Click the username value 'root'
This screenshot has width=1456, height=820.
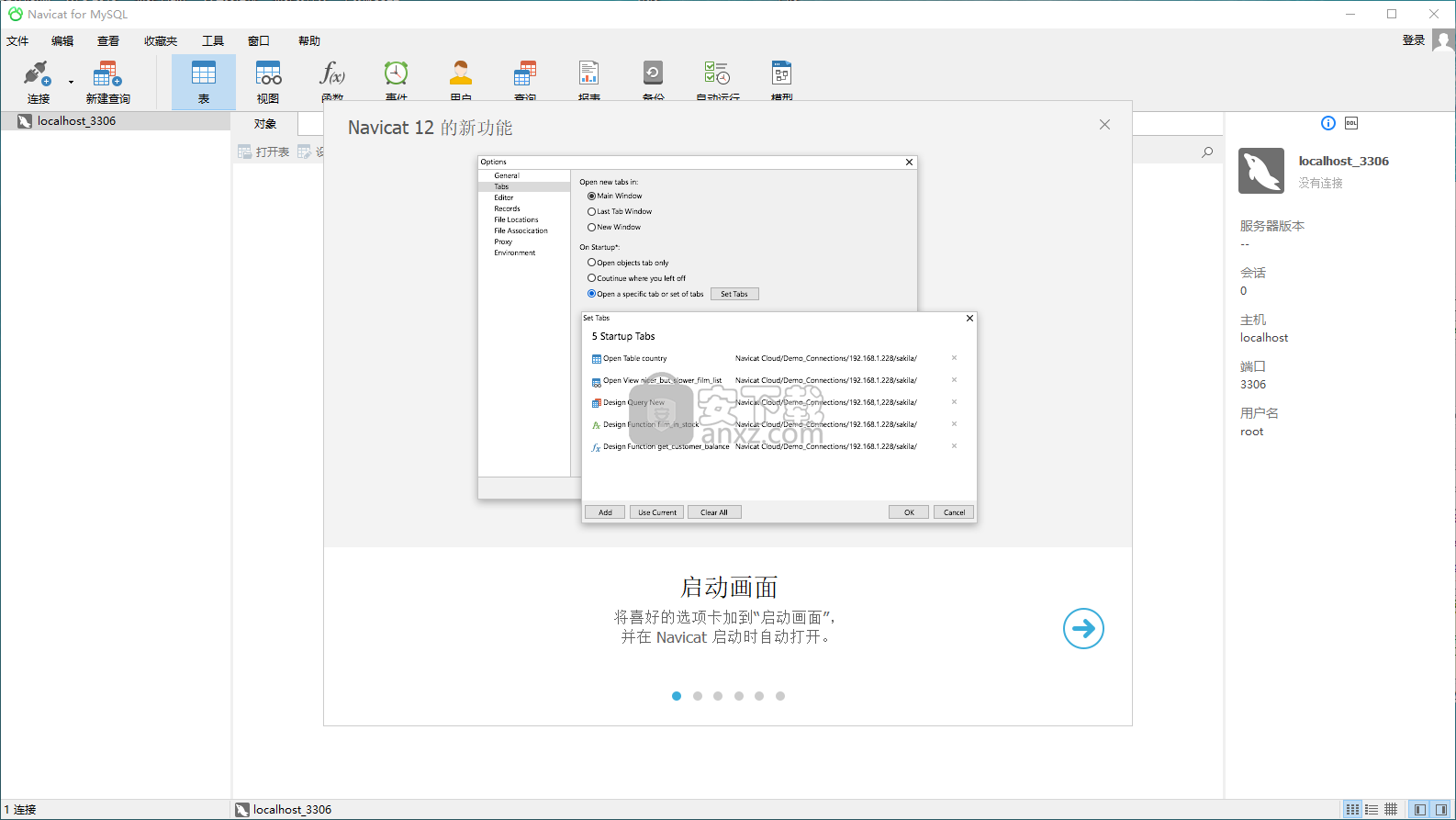[1252, 432]
